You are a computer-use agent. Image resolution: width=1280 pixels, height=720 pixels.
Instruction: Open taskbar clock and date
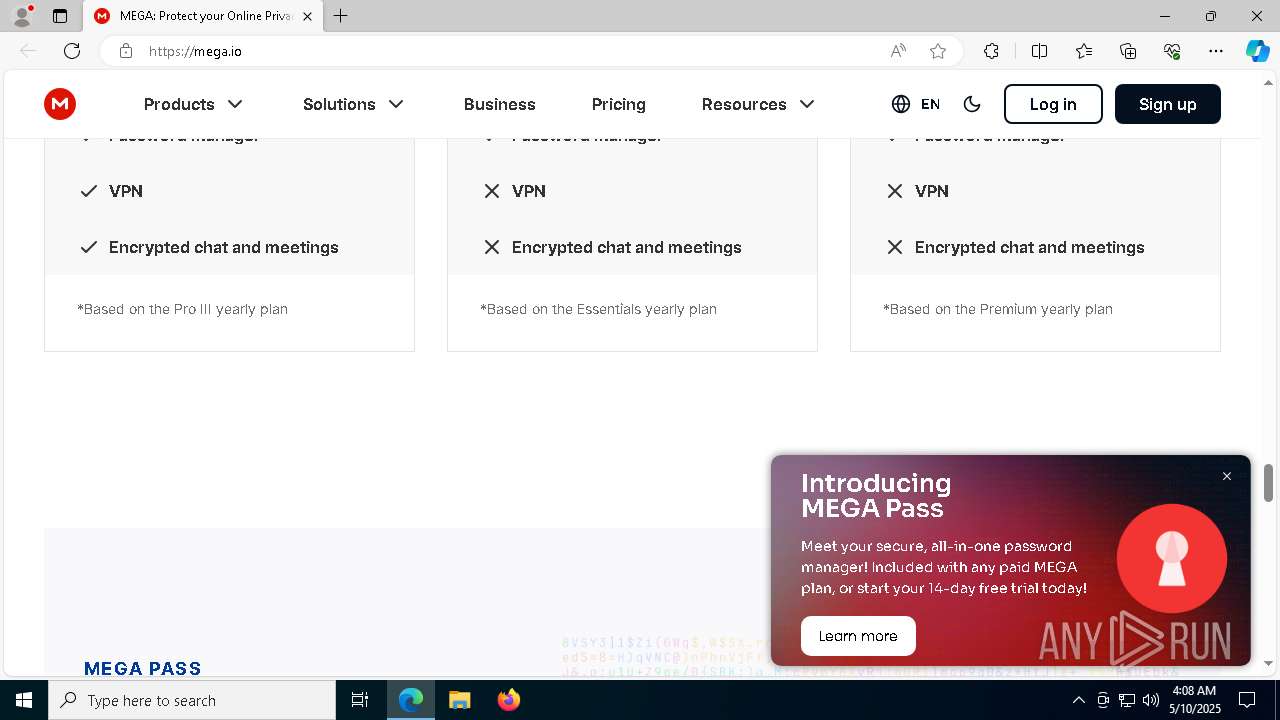(x=1194, y=700)
